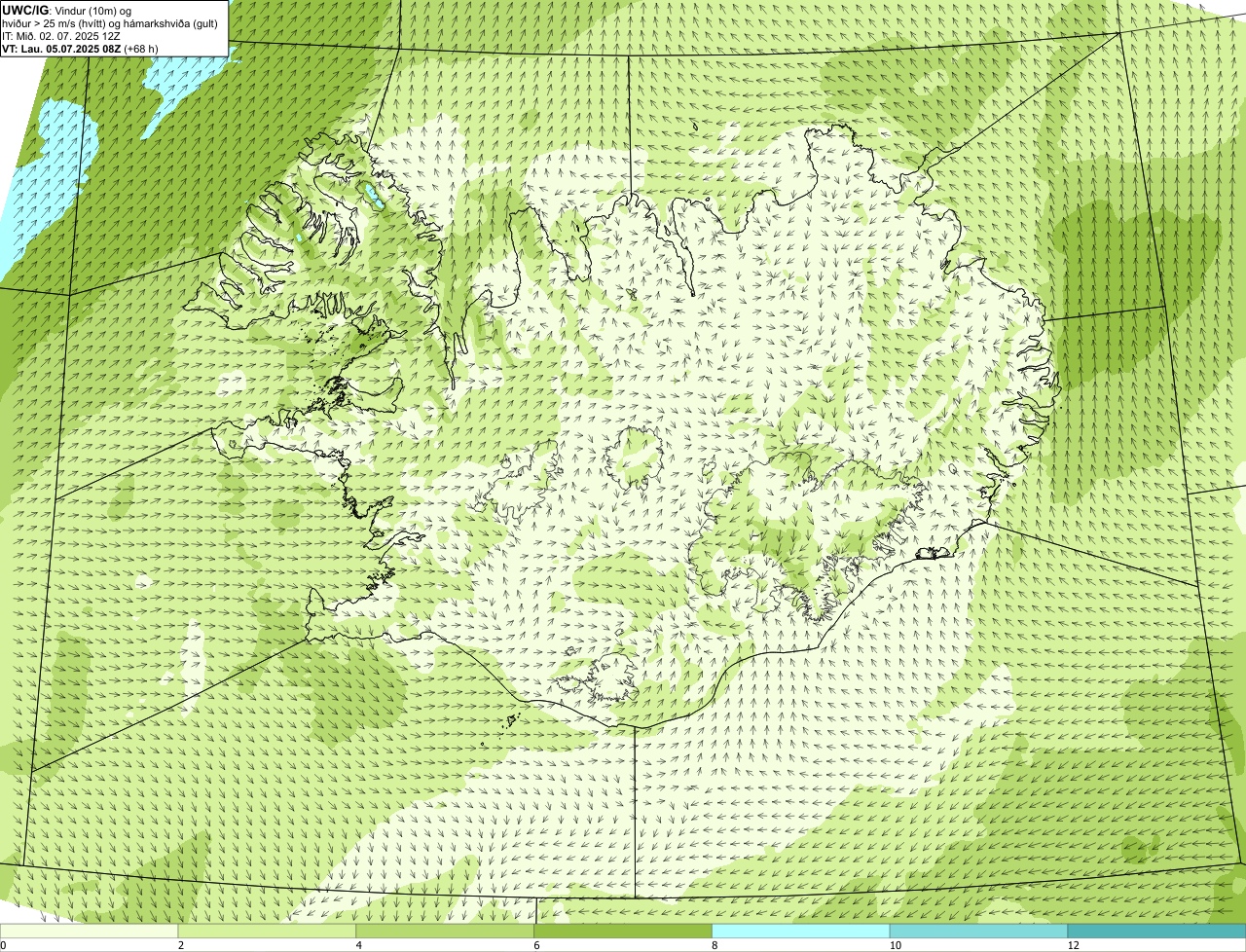Image resolution: width=1246 pixels, height=952 pixels.
Task: Click the legend line starting 'hviður > 25 m/s'
Action: tap(110, 23)
